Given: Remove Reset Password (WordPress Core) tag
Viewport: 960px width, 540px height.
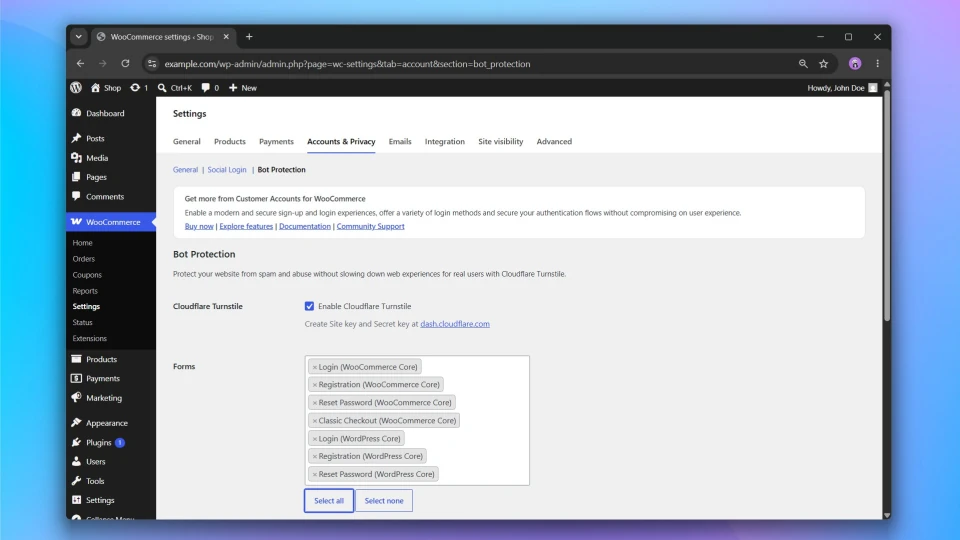Looking at the screenshot, I should coord(315,474).
